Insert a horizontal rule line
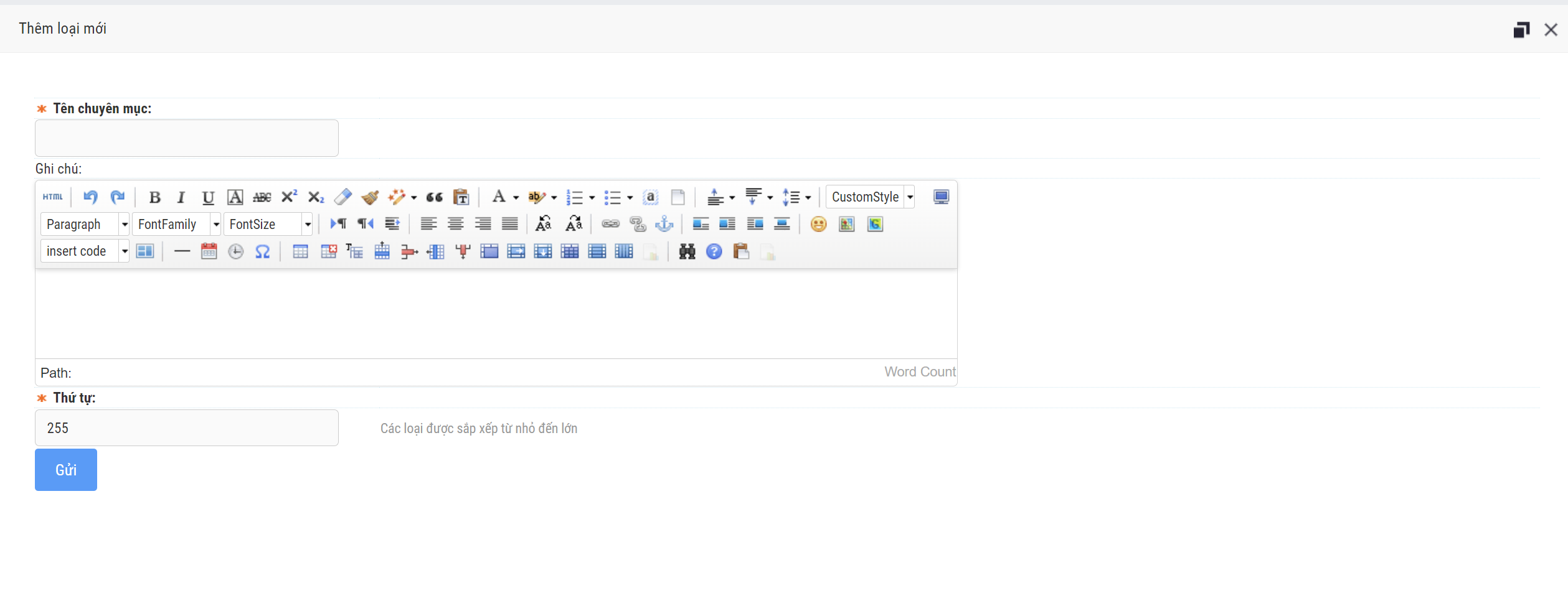Viewport: 1568px width, 616px height. pyautogui.click(x=182, y=251)
